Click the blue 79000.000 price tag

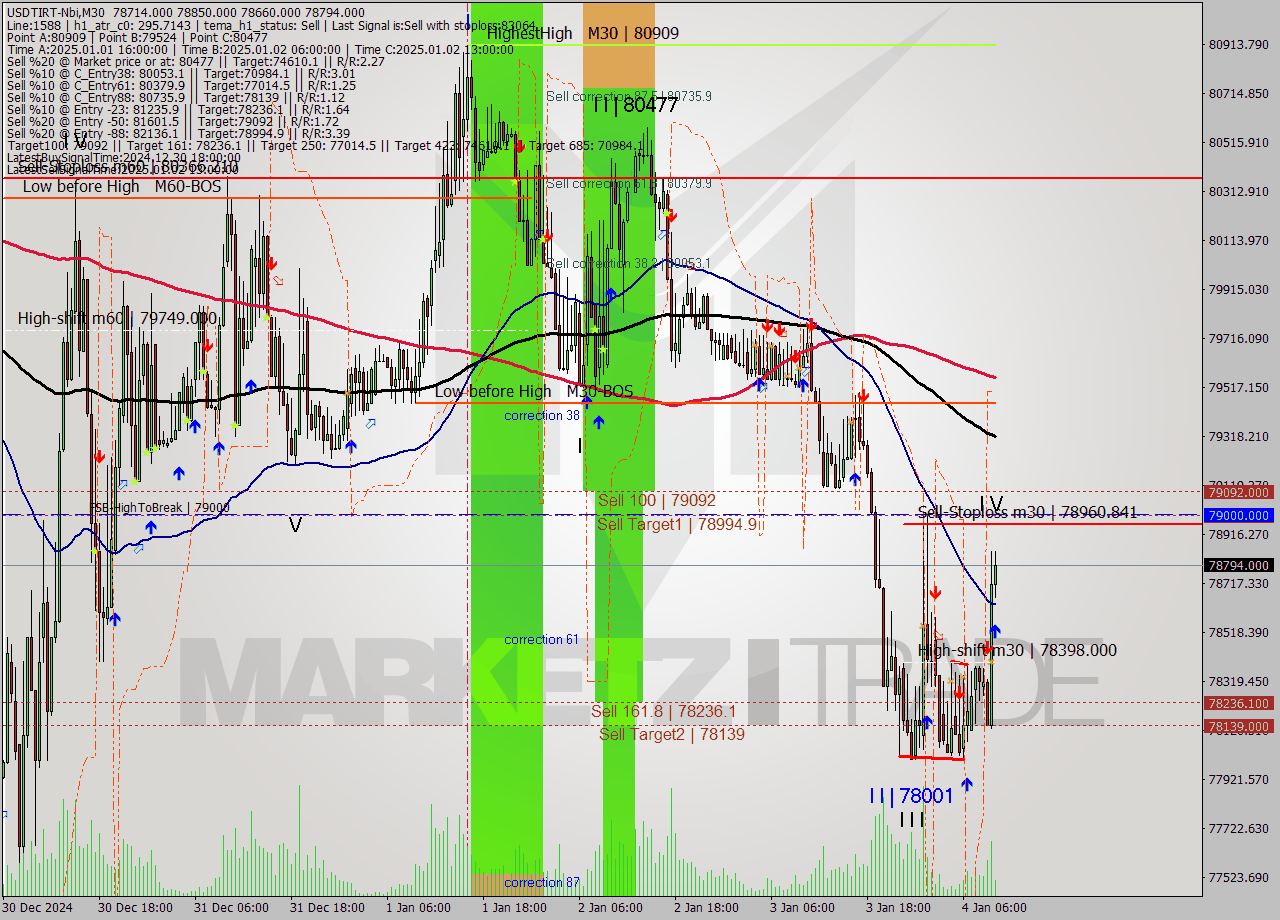[x=1239, y=515]
